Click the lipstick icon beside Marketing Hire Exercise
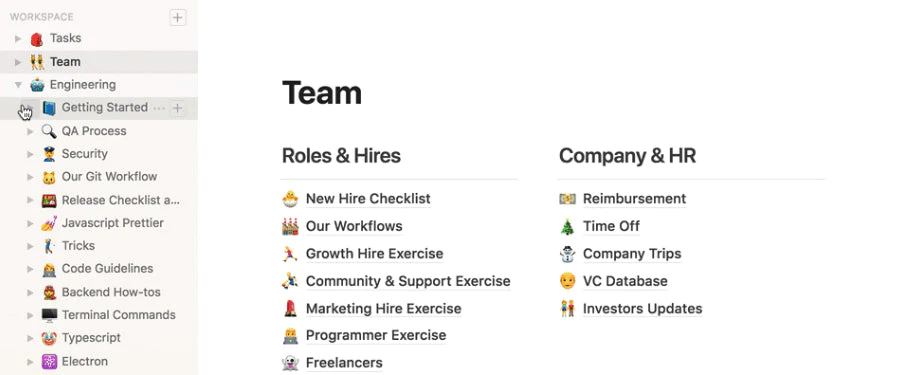902x375 pixels. coord(290,309)
